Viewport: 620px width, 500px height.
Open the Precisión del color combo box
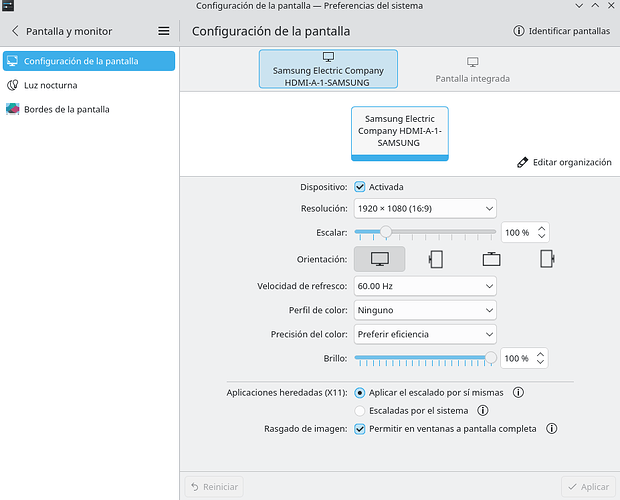coord(425,334)
